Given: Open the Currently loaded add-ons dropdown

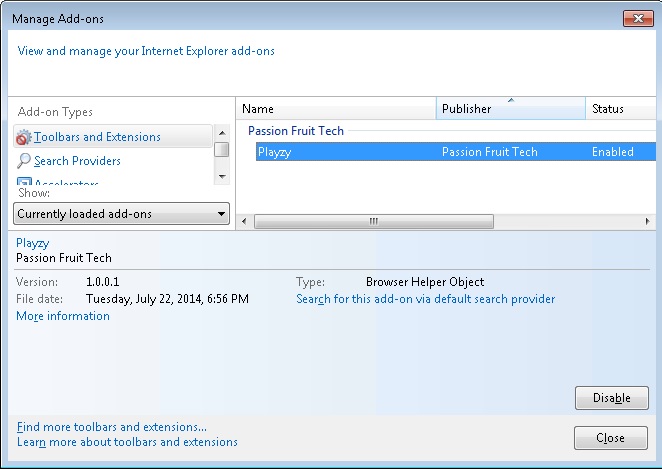Looking at the screenshot, I should (122, 214).
